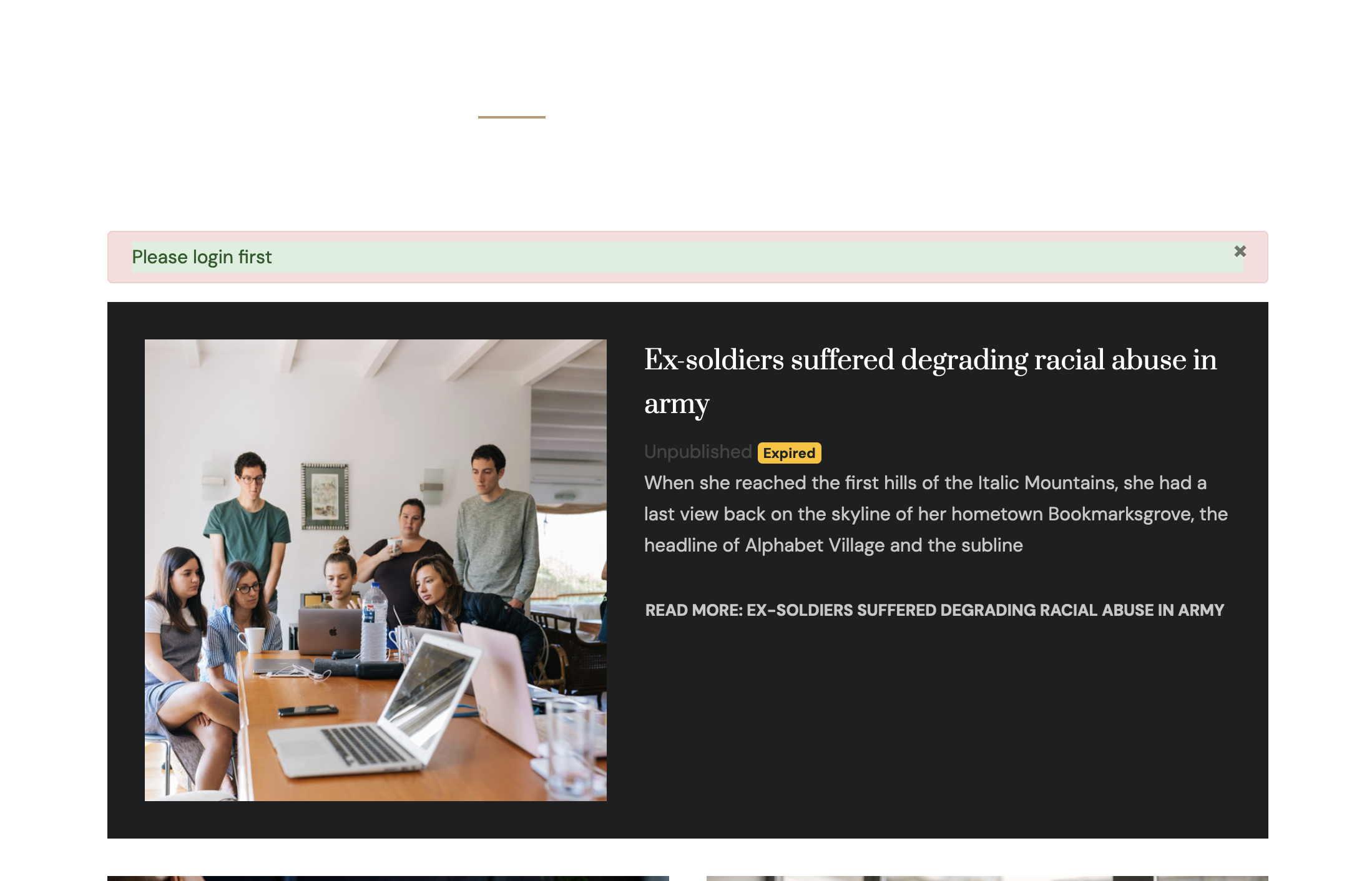Click the 'Please login first' message text

click(202, 257)
